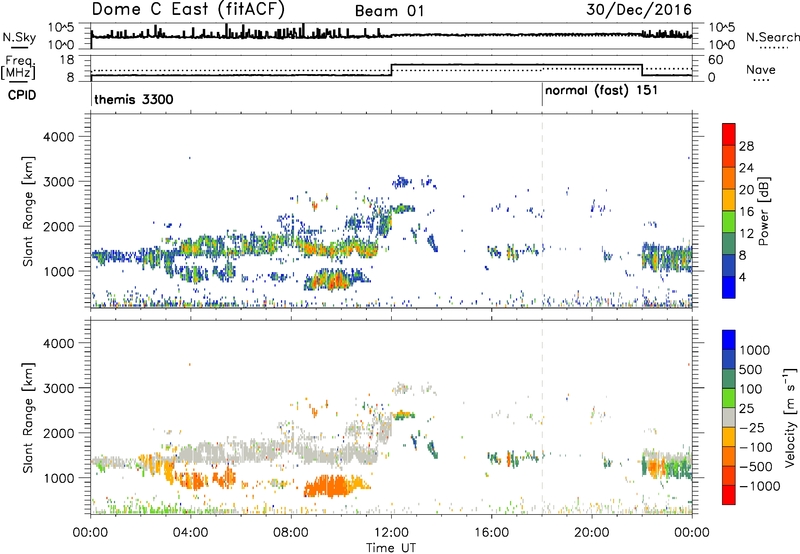Image resolution: width=800 pixels, height=554 pixels.
Task: Click the plot title 'Dome C East (fitACF)'
Action: 188,9
